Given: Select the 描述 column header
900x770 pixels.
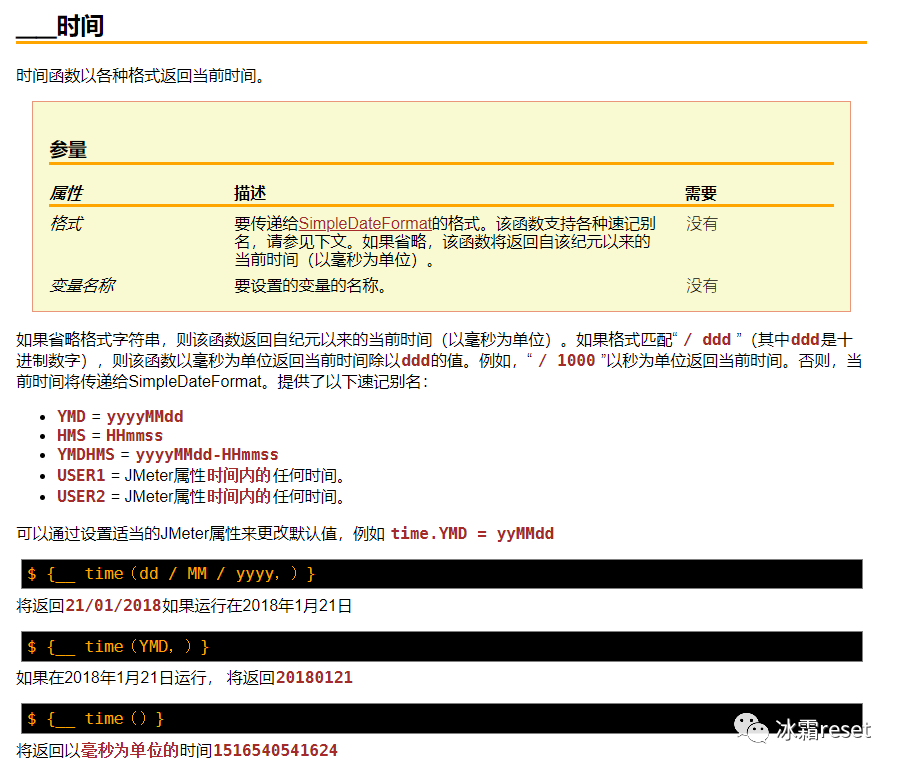Looking at the screenshot, I should click(x=250, y=193).
